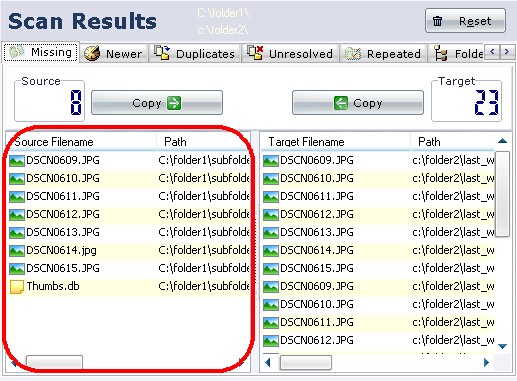The height and width of the screenshot is (381, 517).
Task: Click the target list scroll-up arrow
Action: pos(502,141)
